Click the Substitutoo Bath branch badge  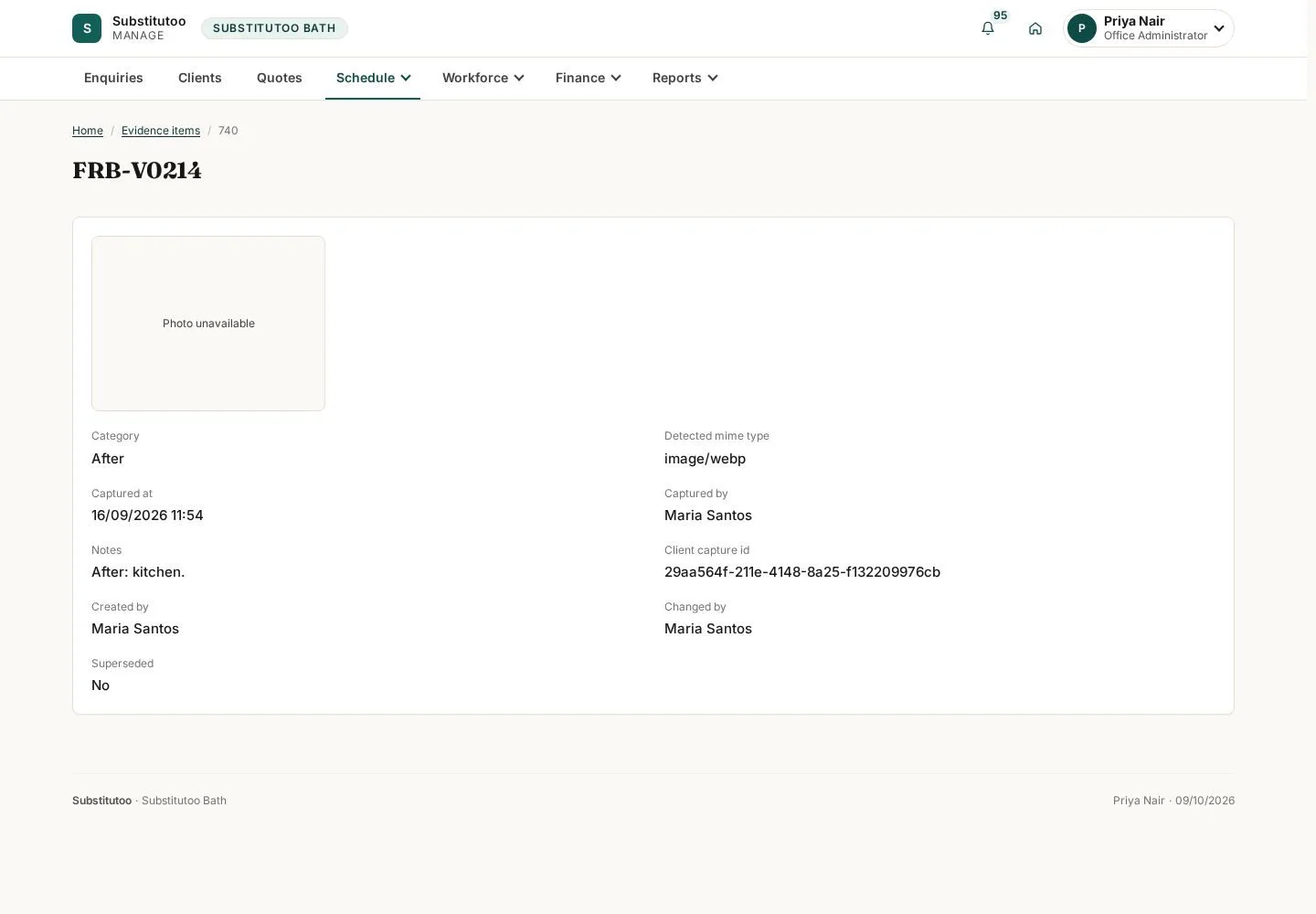(x=274, y=28)
